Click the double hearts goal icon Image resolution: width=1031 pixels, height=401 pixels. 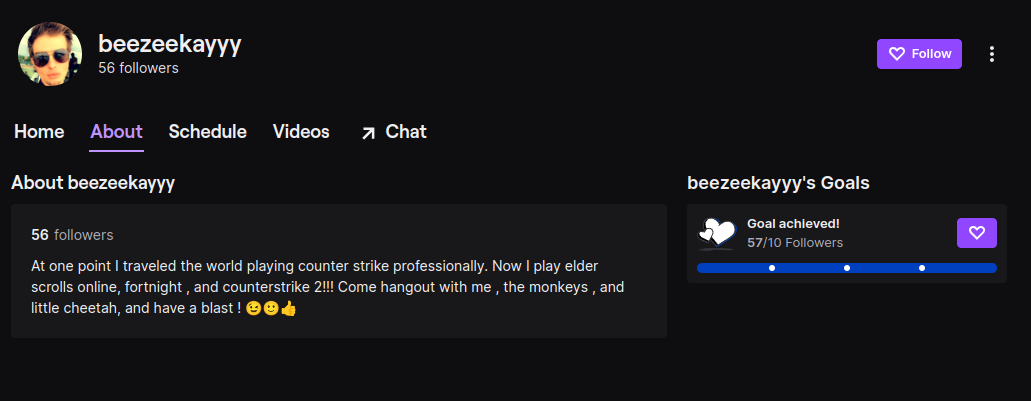click(716, 233)
